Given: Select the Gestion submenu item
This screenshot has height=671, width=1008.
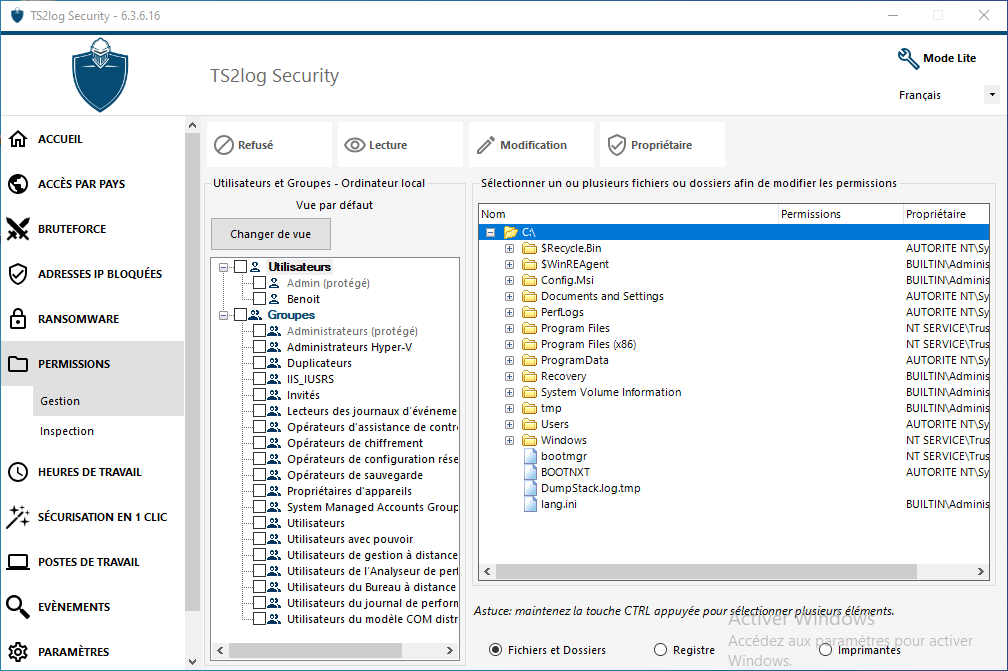Looking at the screenshot, I should pyautogui.click(x=108, y=401).
